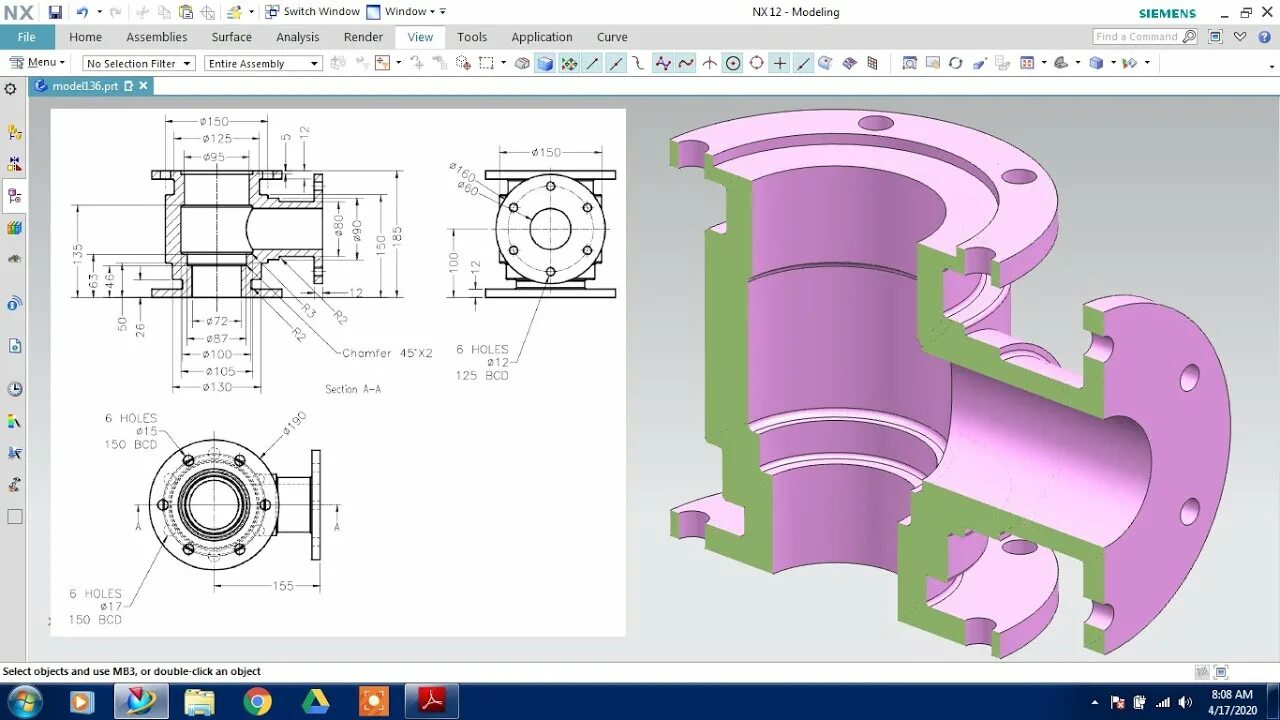Open the Part Navigator panel

click(14, 196)
